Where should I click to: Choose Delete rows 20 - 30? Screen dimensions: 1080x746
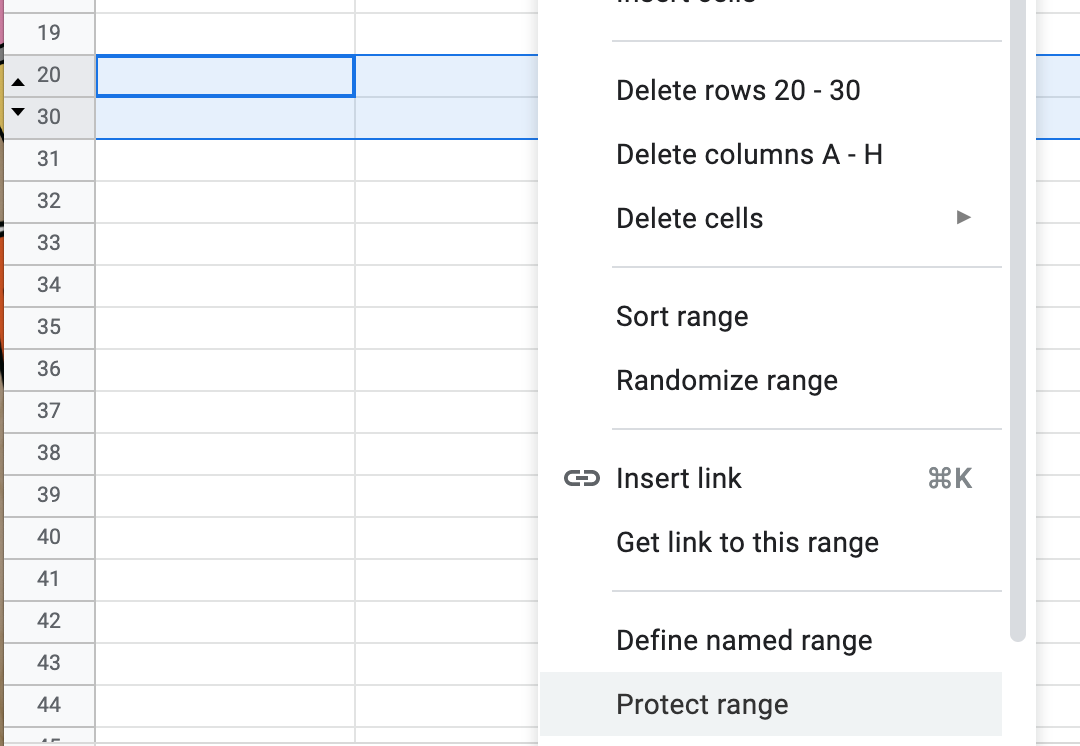click(x=738, y=91)
